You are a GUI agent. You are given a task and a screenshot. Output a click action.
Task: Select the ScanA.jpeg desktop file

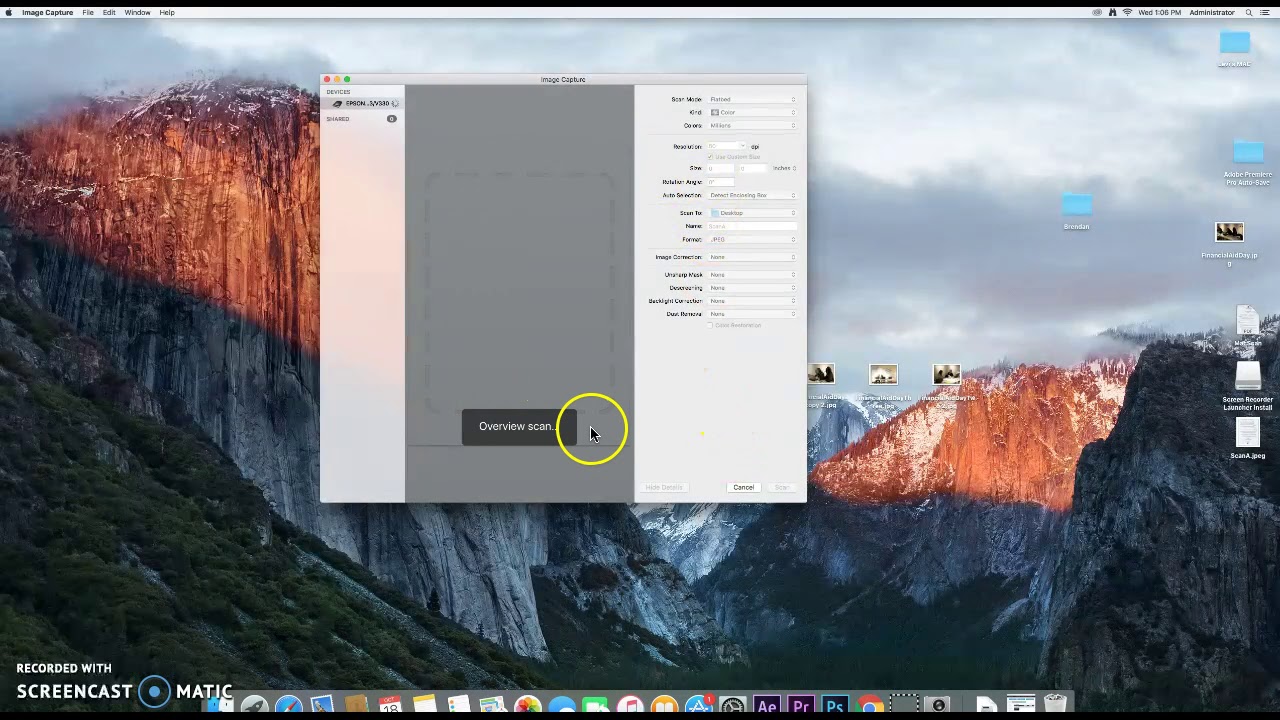(1247, 433)
